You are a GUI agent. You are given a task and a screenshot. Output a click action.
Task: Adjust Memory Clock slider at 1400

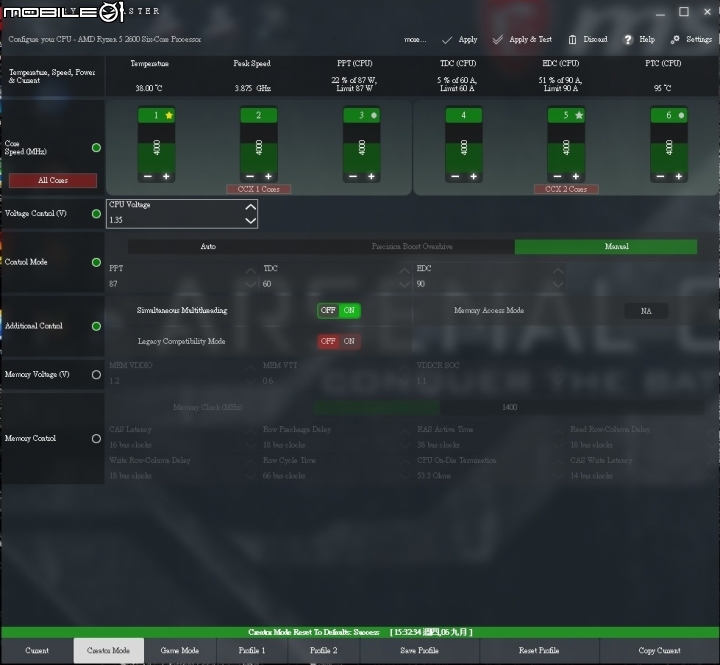click(509, 407)
